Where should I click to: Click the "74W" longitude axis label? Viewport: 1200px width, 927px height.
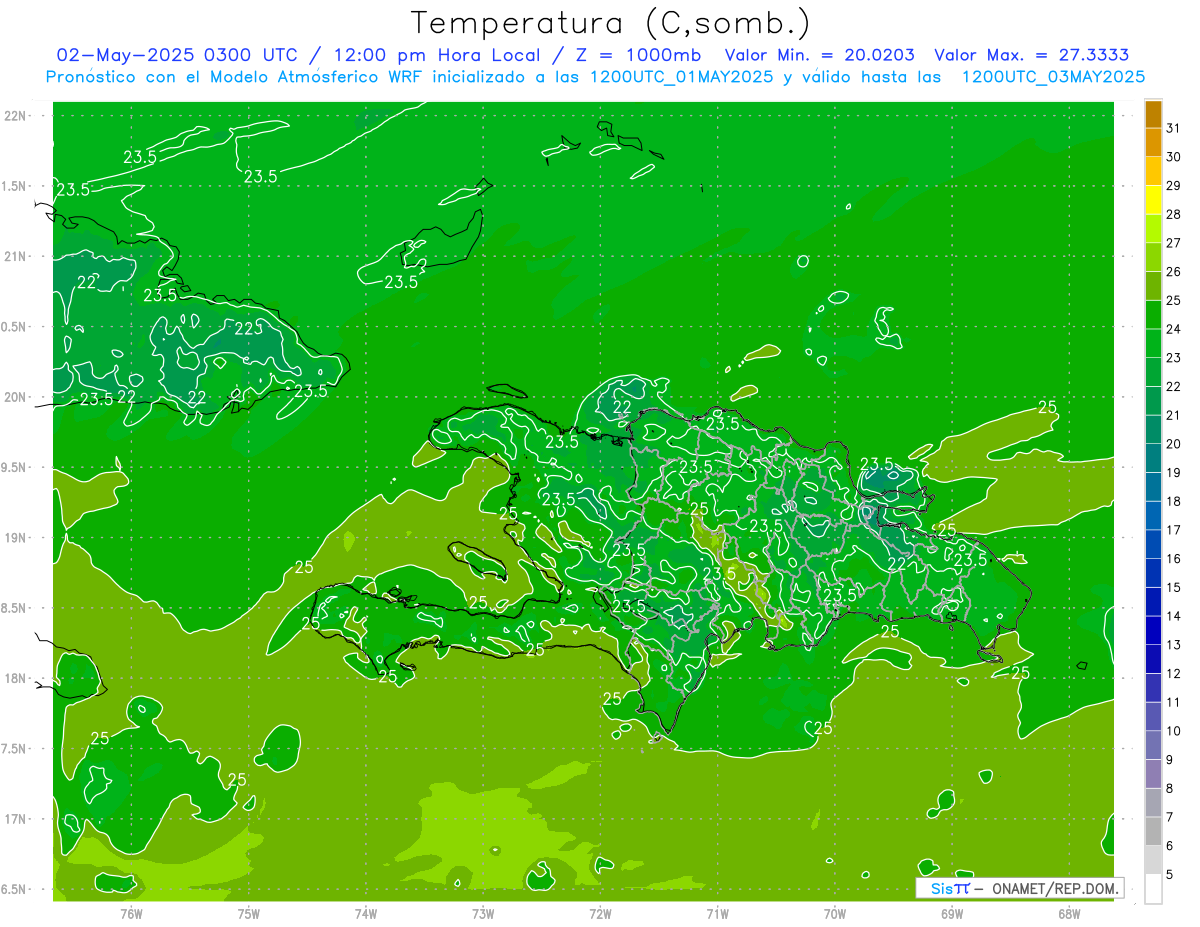point(366,914)
